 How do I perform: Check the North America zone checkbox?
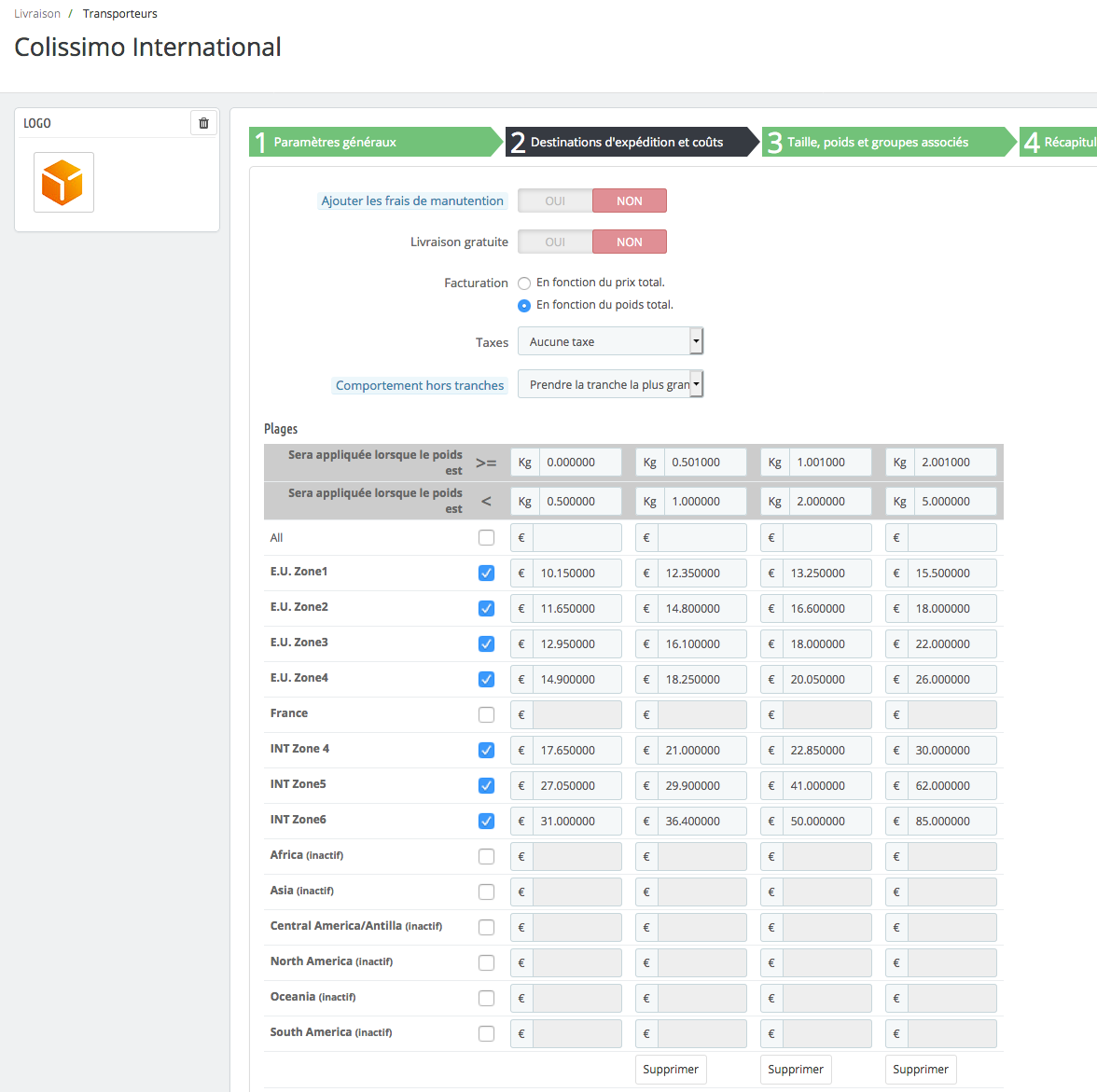pyautogui.click(x=486, y=963)
